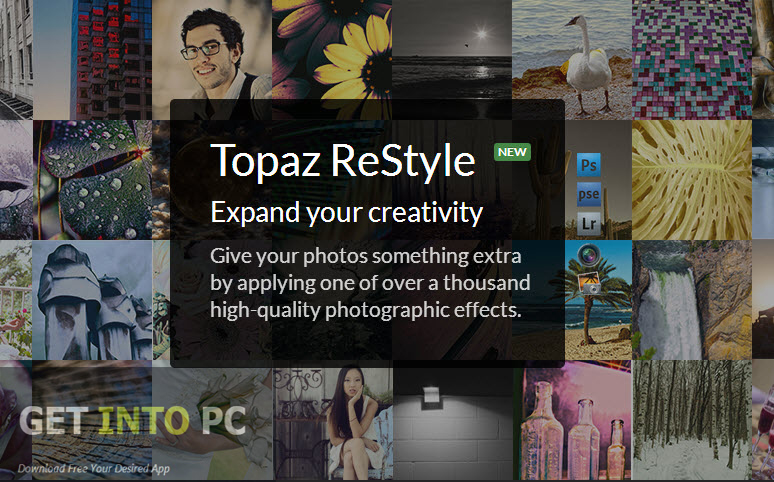The height and width of the screenshot is (482, 774).
Task: Open the yellow leaf veins thumbnail
Action: point(692,180)
